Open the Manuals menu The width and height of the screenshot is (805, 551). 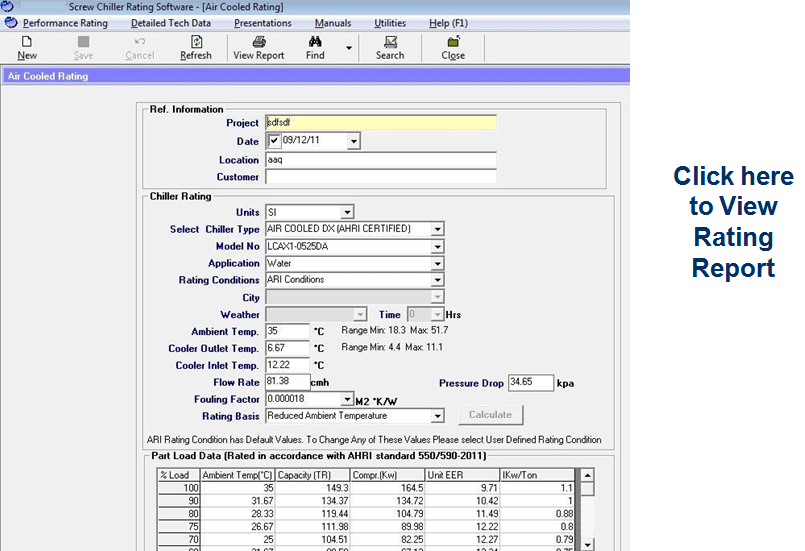tap(333, 23)
